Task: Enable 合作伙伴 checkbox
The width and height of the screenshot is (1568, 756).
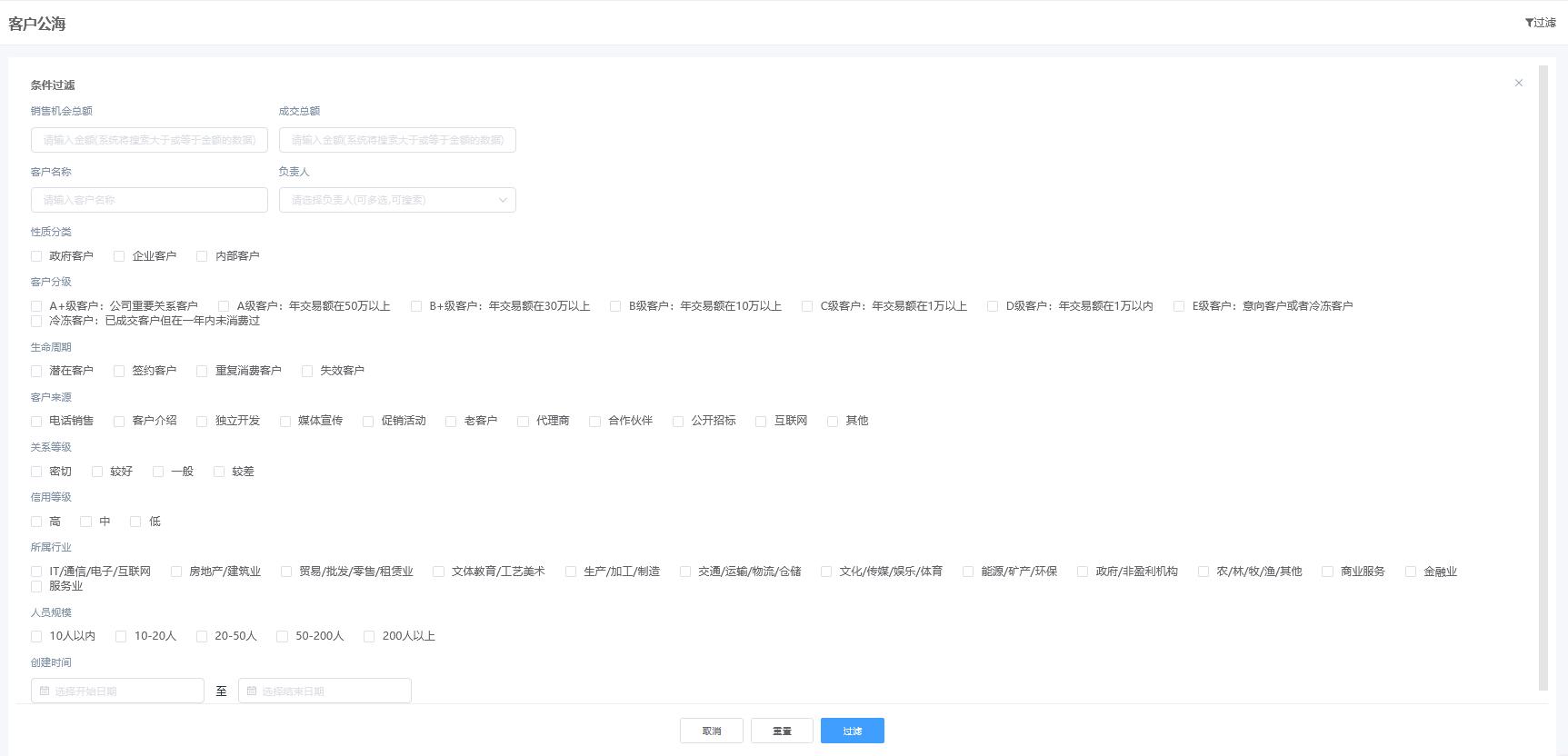Action: 595,421
